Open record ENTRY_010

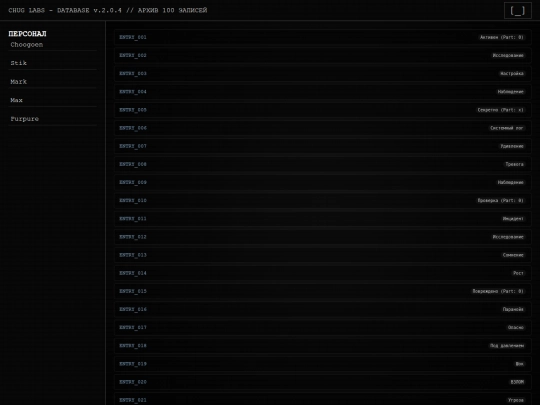(x=322, y=200)
